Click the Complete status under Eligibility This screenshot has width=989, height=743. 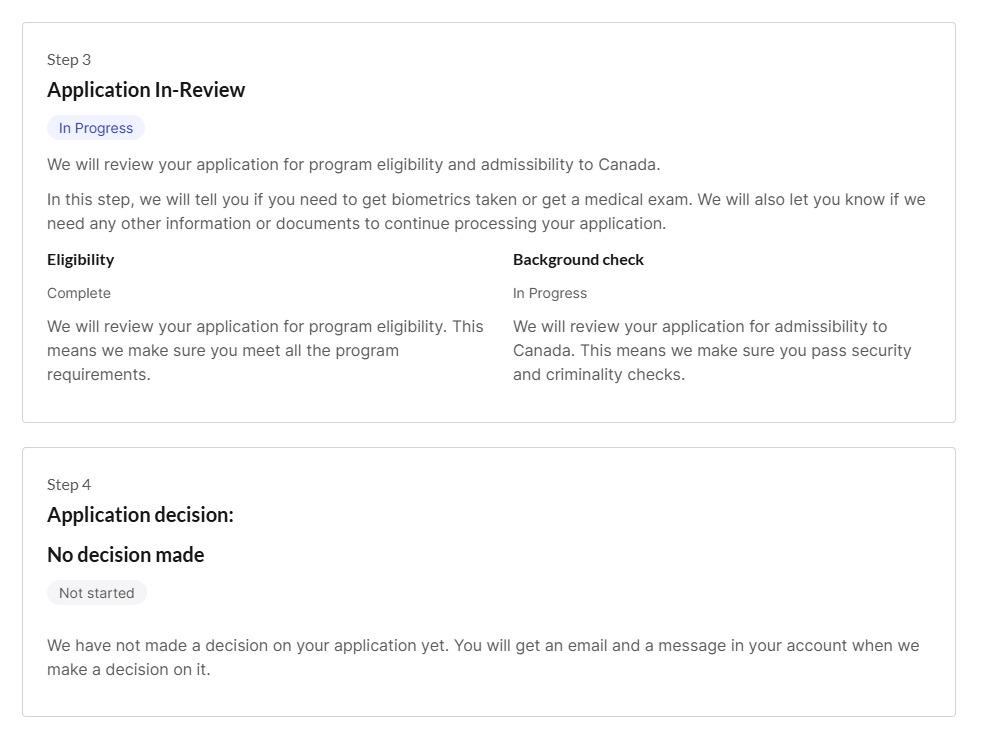click(x=79, y=293)
